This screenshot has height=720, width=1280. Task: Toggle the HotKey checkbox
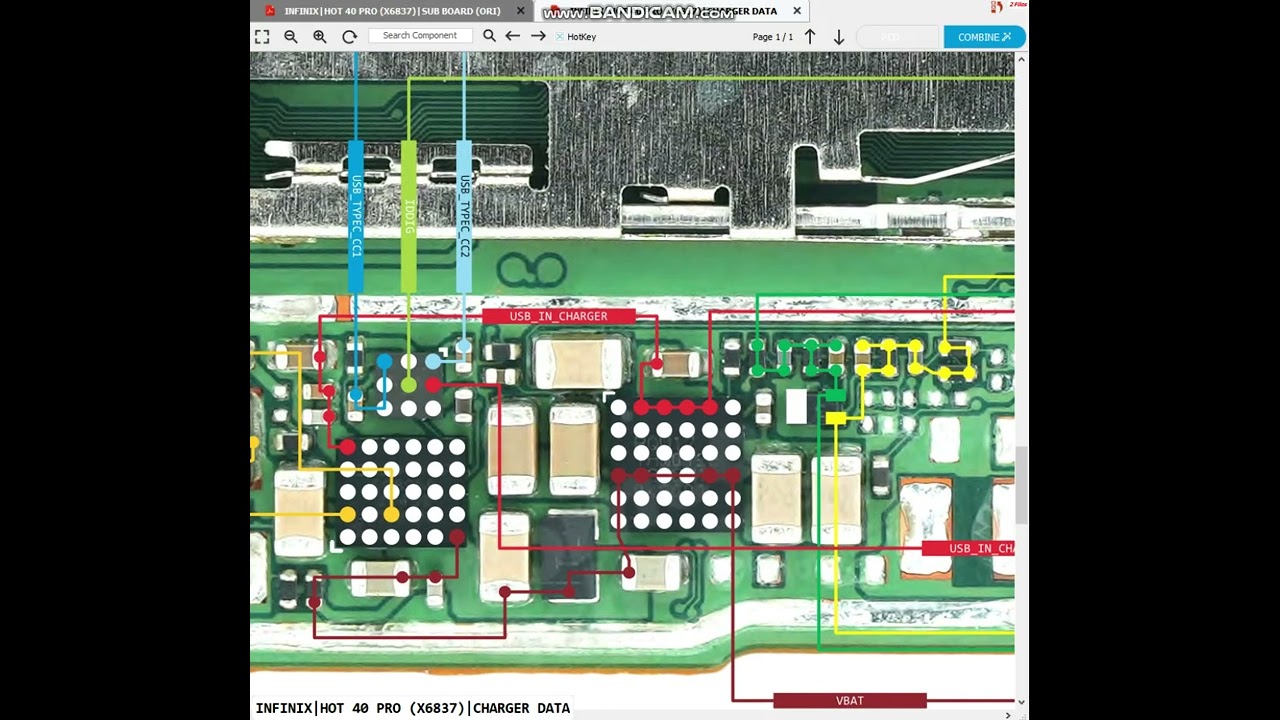[x=560, y=37]
